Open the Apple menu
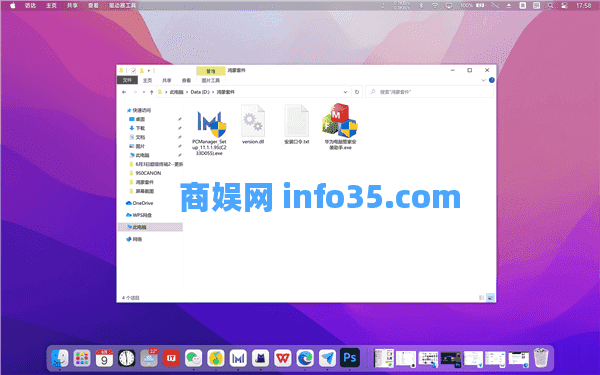Viewport: 600px width, 375px height. 13,5
